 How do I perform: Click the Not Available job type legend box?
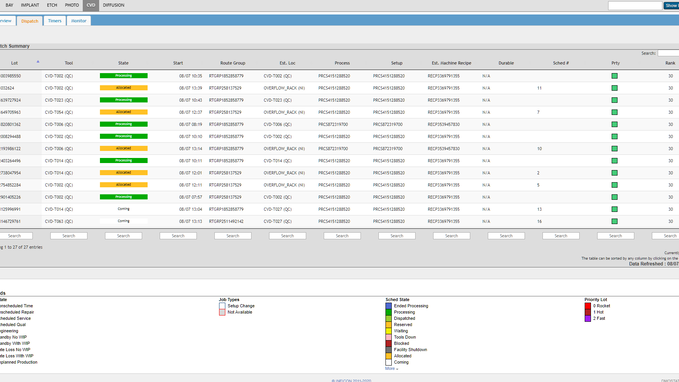pos(222,312)
